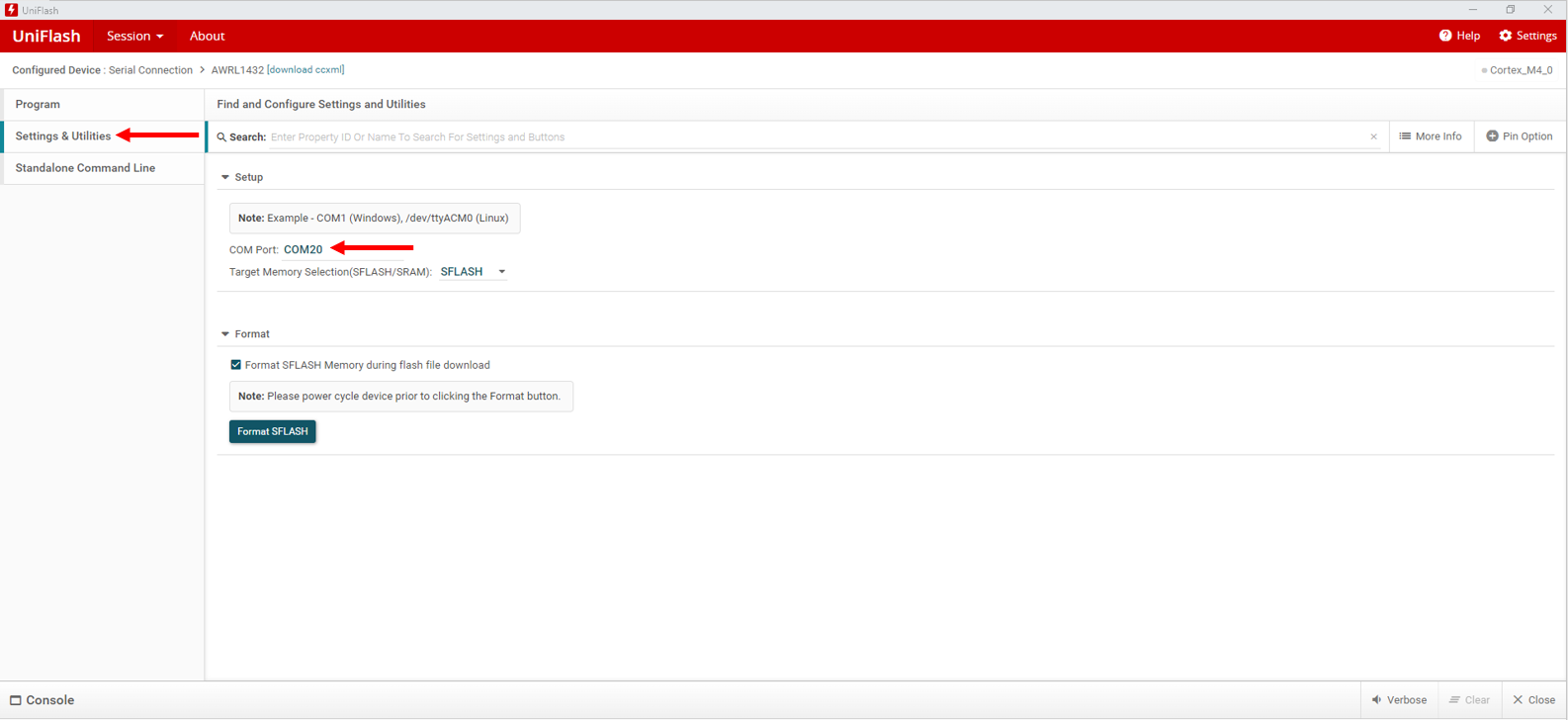Image resolution: width=1568 pixels, height=720 pixels.
Task: Click the UniFlash logo title
Action: point(46,37)
